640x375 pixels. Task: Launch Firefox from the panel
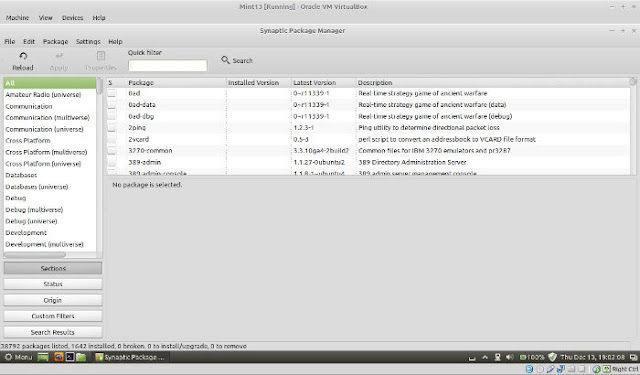pyautogui.click(x=58, y=357)
